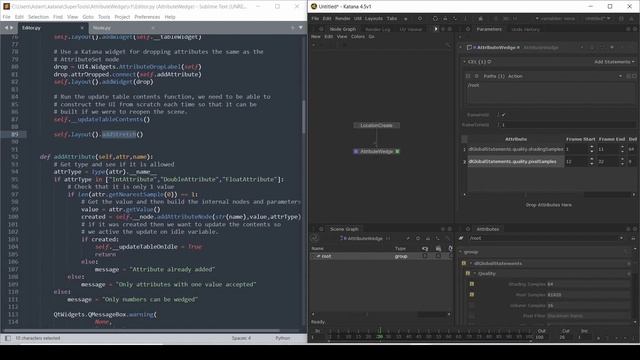
Task: Select shadingSamples attribute row
Action: pyautogui.click(x=516, y=149)
